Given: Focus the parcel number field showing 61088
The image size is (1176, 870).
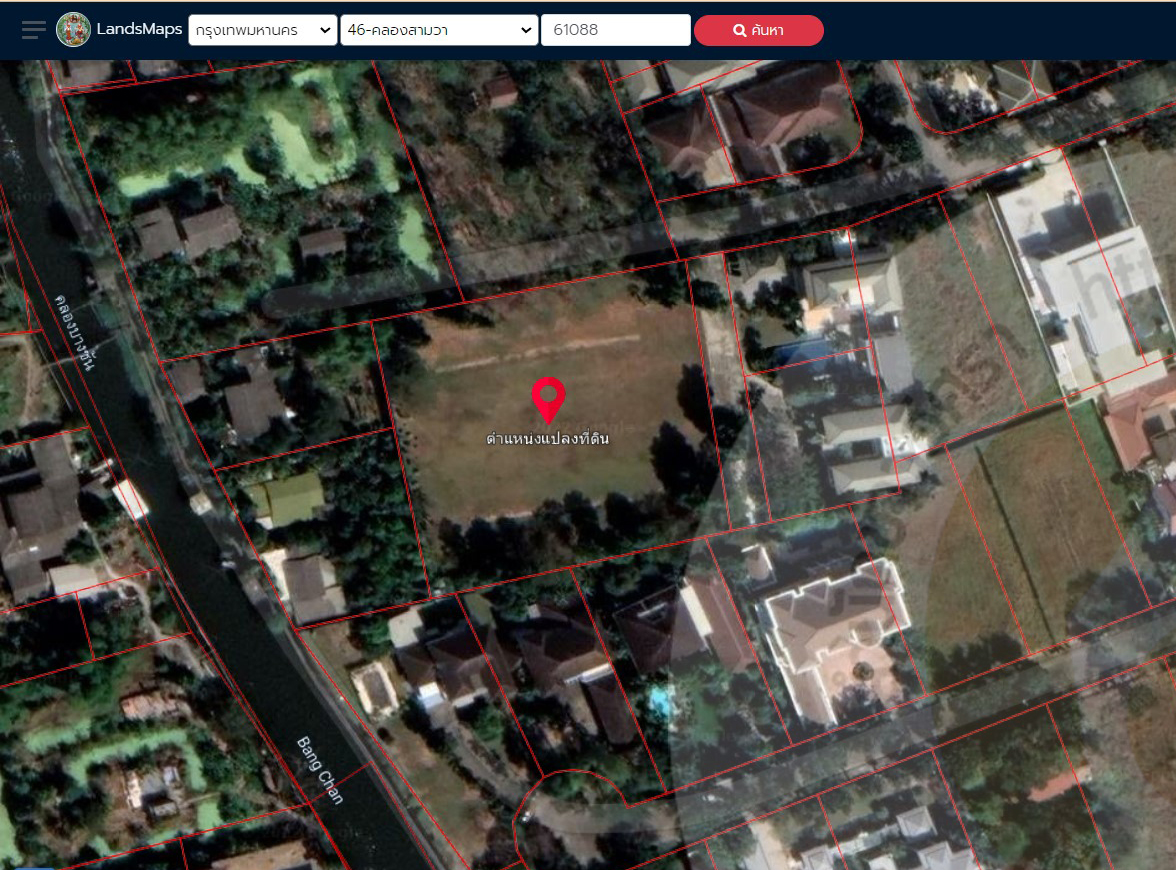Looking at the screenshot, I should pos(615,30).
